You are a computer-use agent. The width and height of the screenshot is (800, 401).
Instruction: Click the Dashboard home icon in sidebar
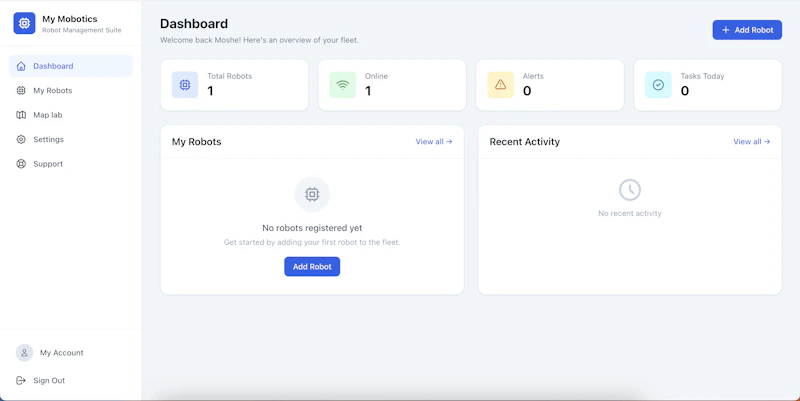coord(21,66)
